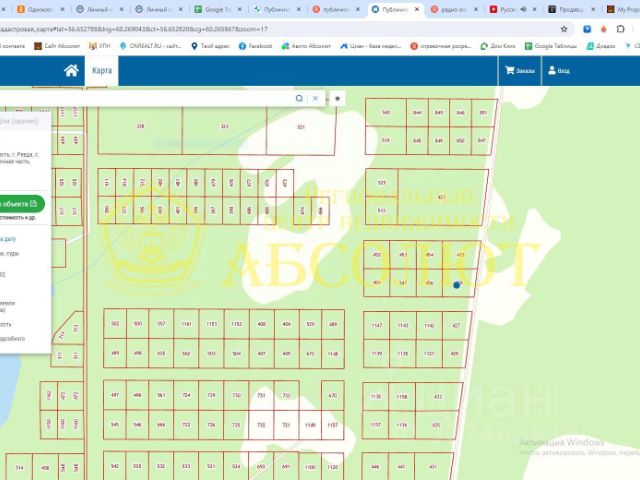The height and width of the screenshot is (480, 640).
Task: Close the active Публичная карта tab
Action: (417, 9)
